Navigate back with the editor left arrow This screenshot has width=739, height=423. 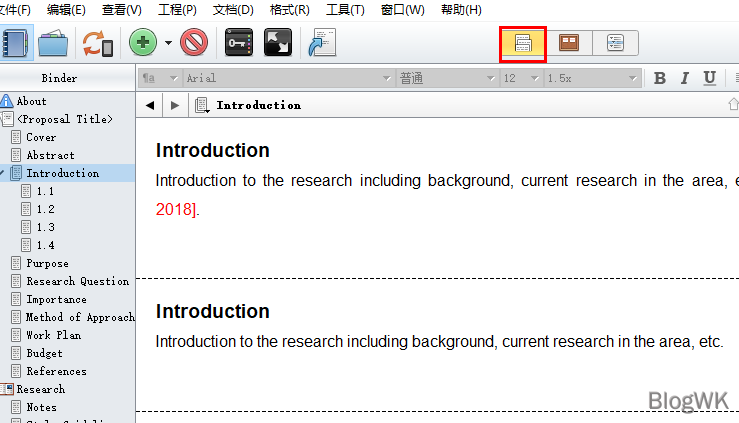[150, 105]
